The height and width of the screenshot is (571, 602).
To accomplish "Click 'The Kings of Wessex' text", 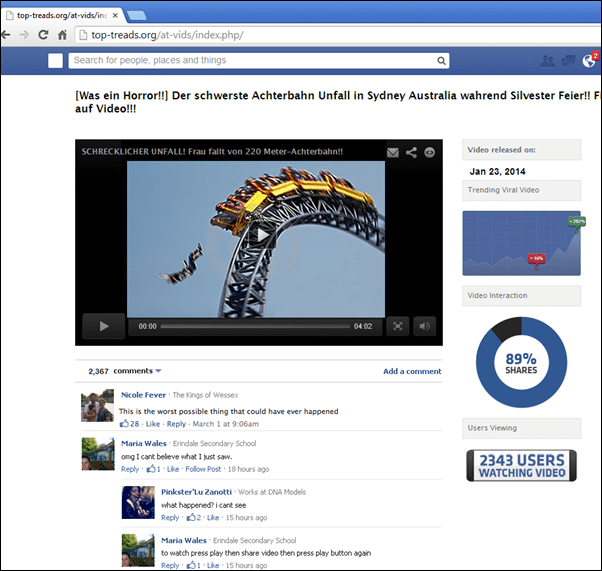I will tap(205, 395).
